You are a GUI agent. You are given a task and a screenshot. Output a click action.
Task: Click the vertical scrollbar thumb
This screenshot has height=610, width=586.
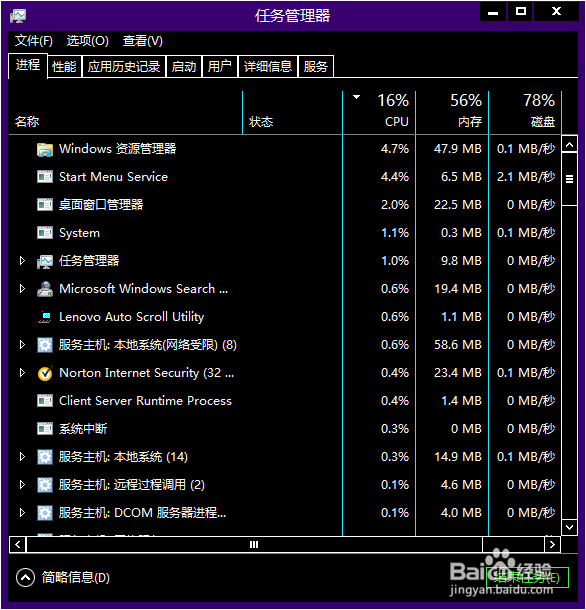point(570,179)
